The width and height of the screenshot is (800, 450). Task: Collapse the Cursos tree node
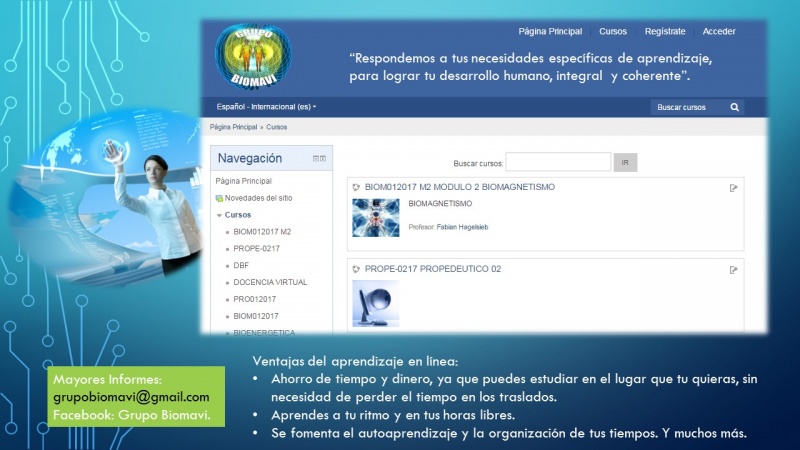219,215
